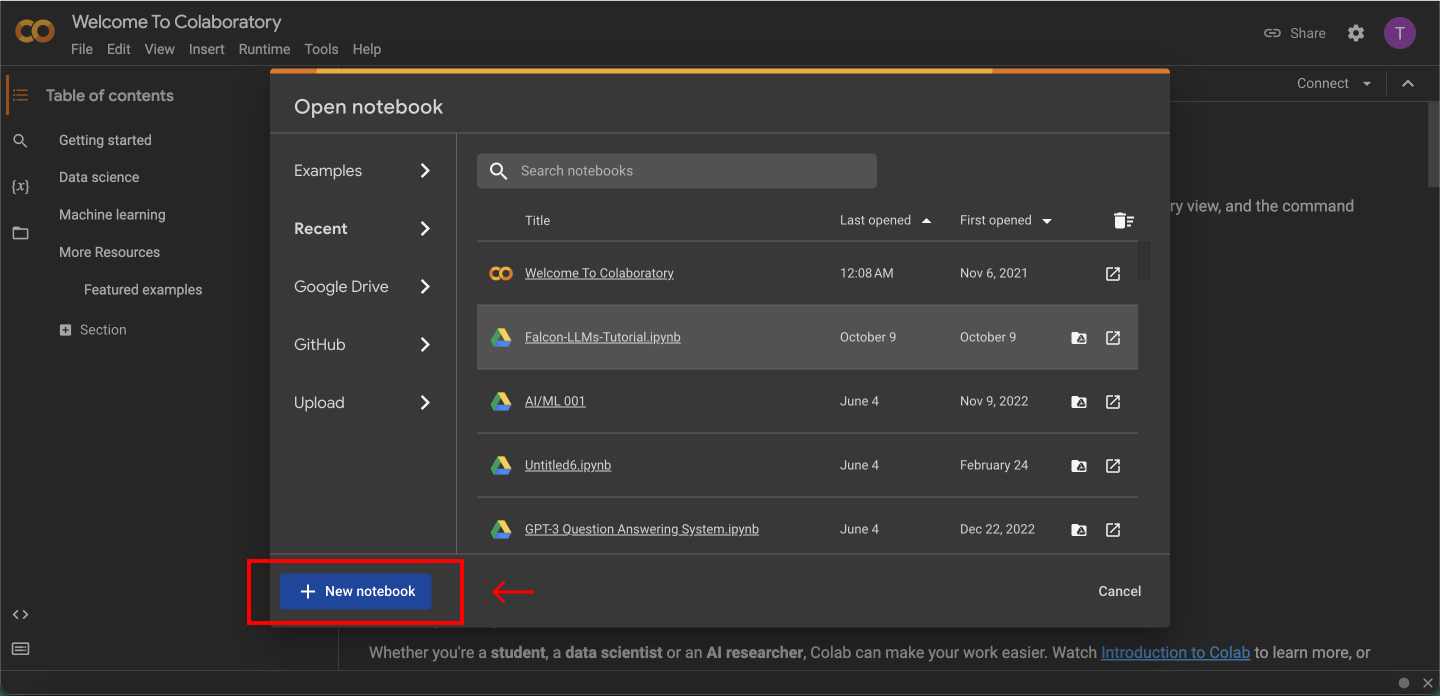Open GPT-3 Question Answering System in new tab icon
Image resolution: width=1440 pixels, height=696 pixels.
click(1113, 529)
